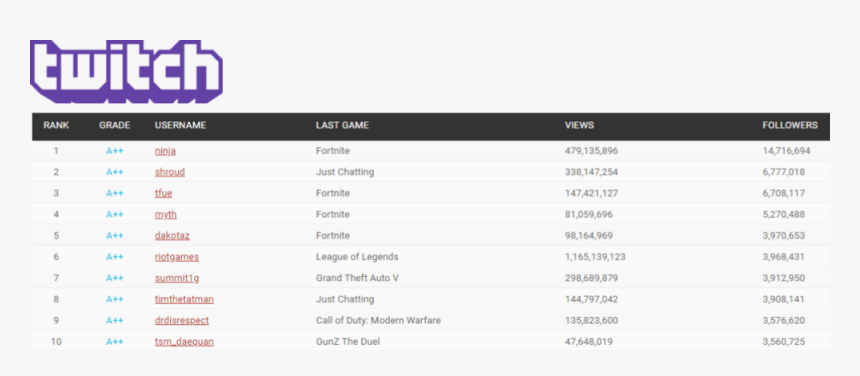Select views value 98,164,969

pyautogui.click(x=589, y=236)
